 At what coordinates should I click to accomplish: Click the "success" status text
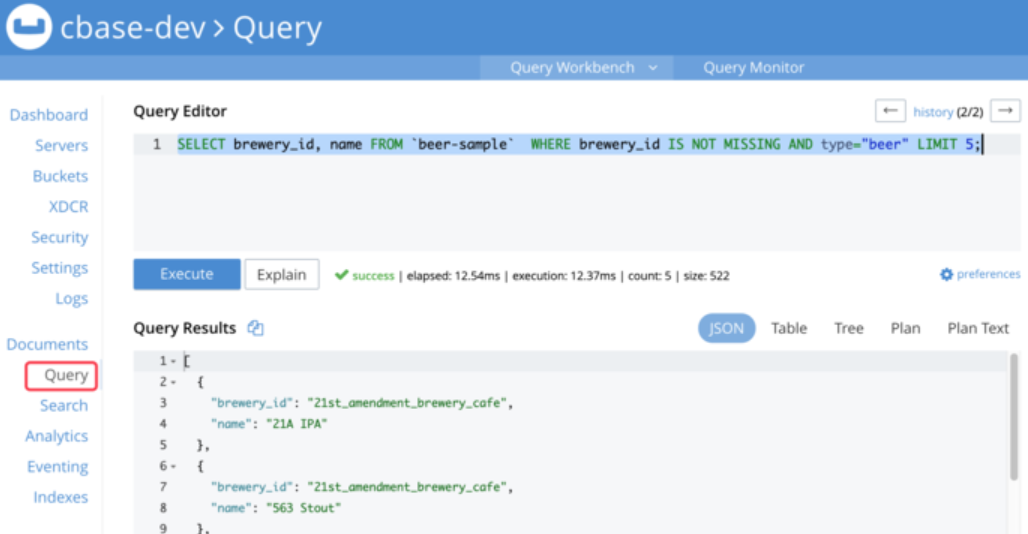373,276
